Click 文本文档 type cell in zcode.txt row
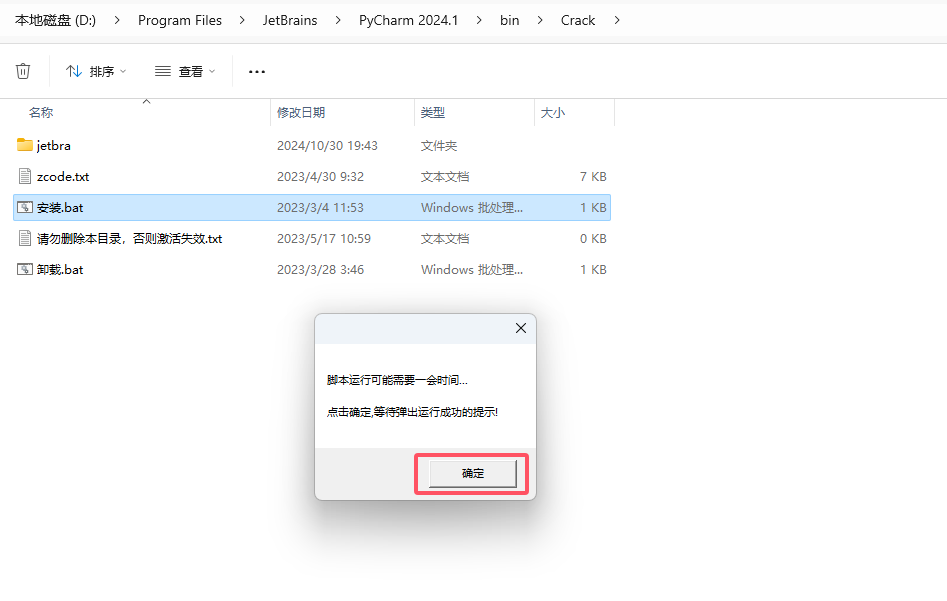The width and height of the screenshot is (947, 601). (x=445, y=176)
